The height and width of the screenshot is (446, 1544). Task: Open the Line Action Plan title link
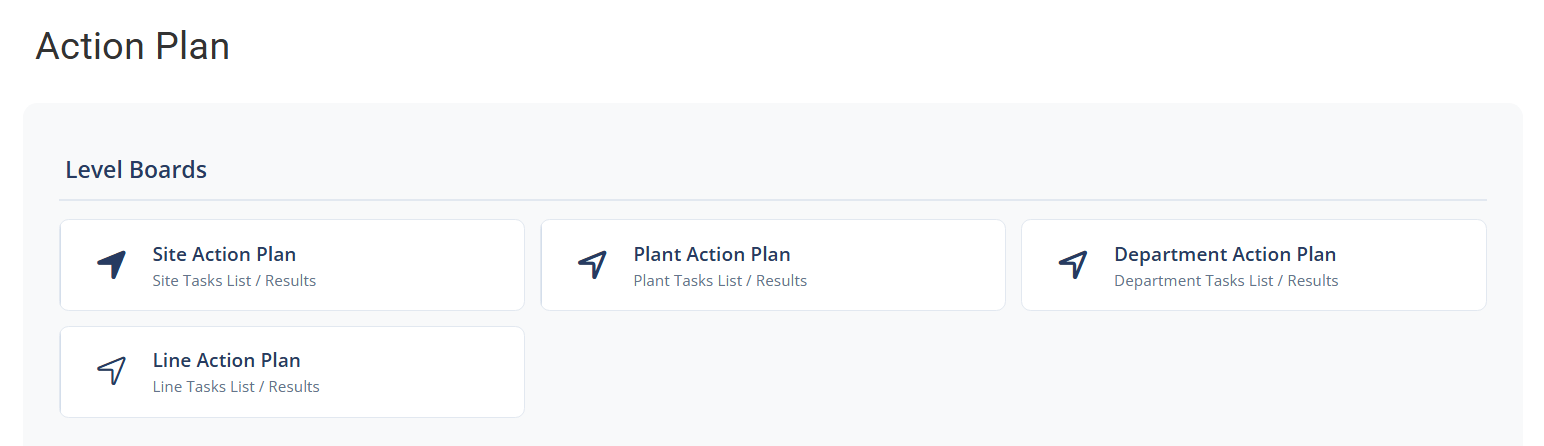(226, 360)
